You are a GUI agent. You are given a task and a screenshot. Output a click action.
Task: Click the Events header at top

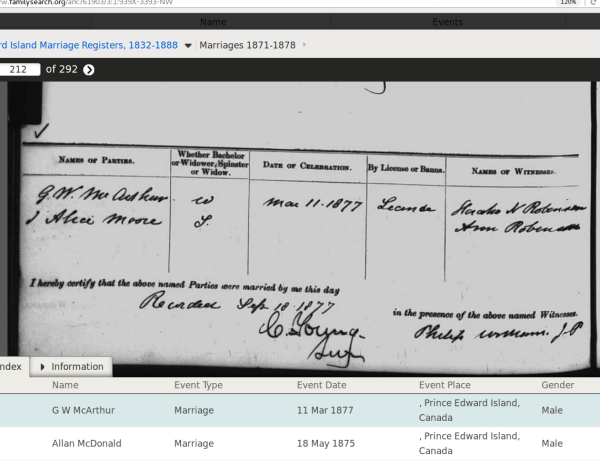click(x=447, y=21)
